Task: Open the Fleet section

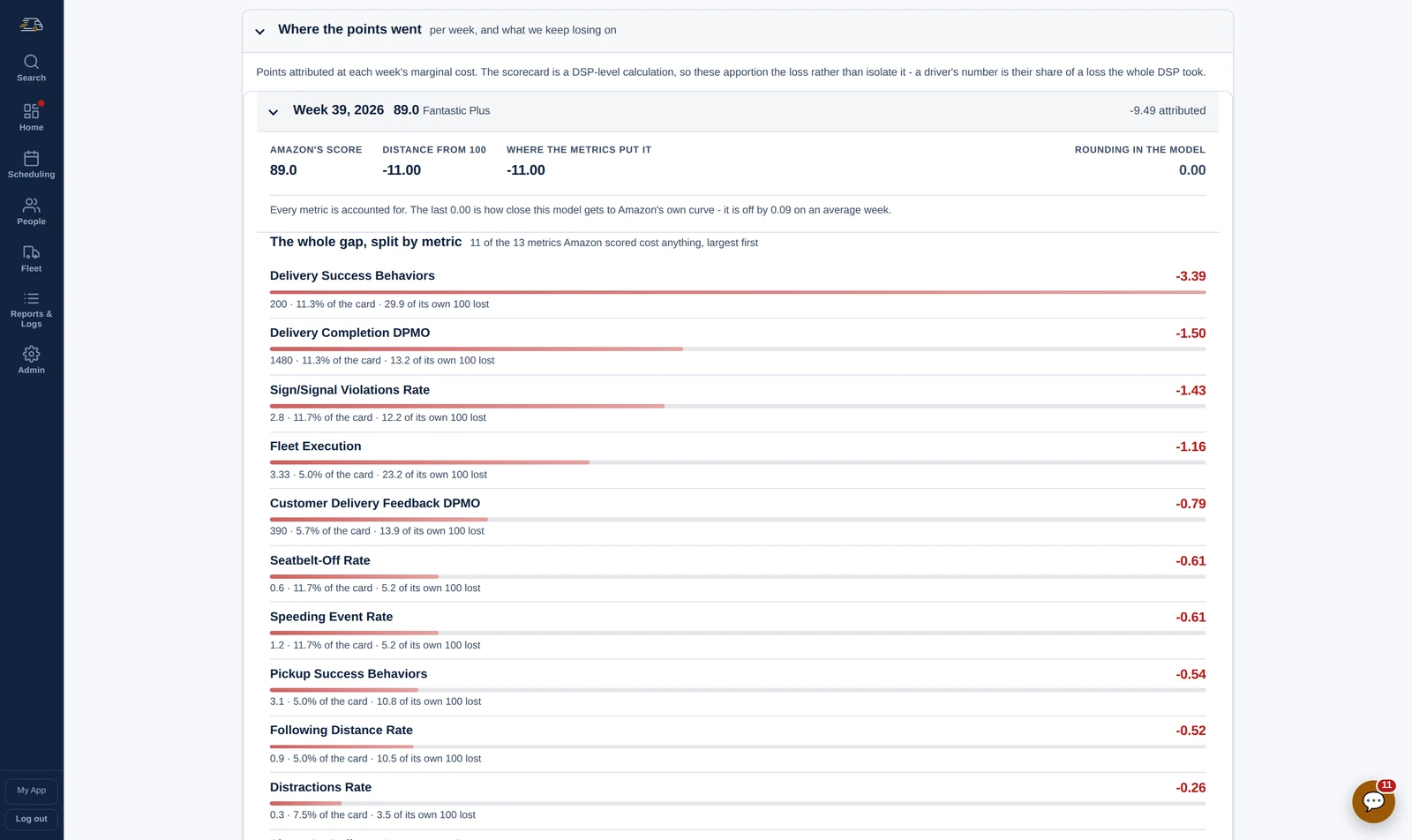Action: [31, 259]
